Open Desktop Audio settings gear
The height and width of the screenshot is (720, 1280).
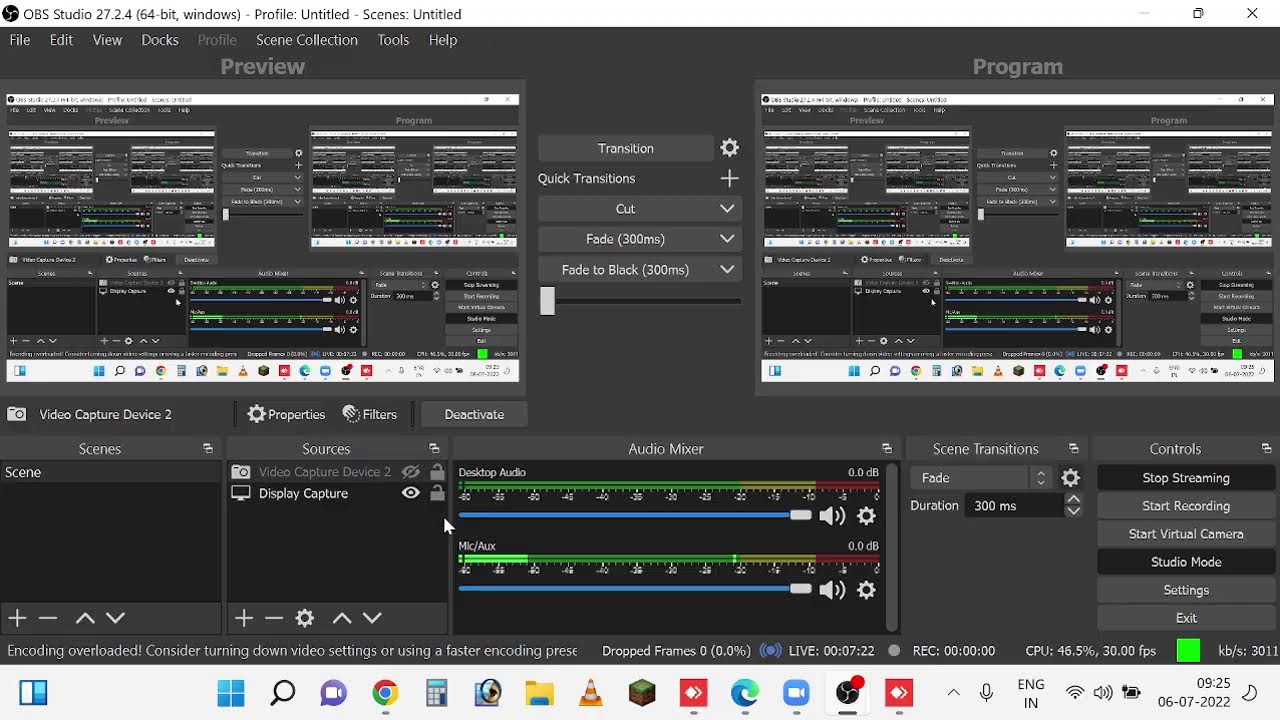tap(866, 516)
